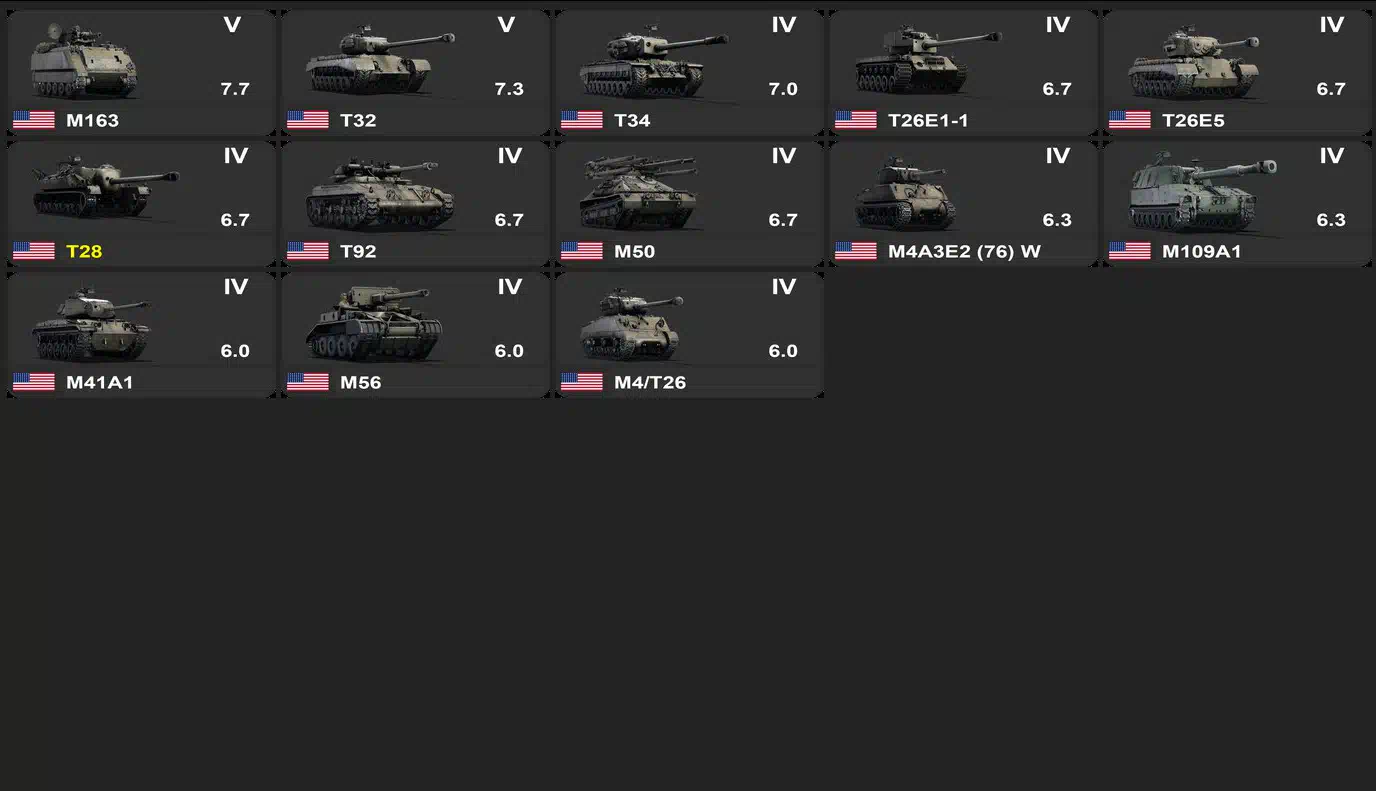Select the M163 vehicle thumbnail
Image resolution: width=1376 pixels, height=791 pixels.
coord(83,60)
